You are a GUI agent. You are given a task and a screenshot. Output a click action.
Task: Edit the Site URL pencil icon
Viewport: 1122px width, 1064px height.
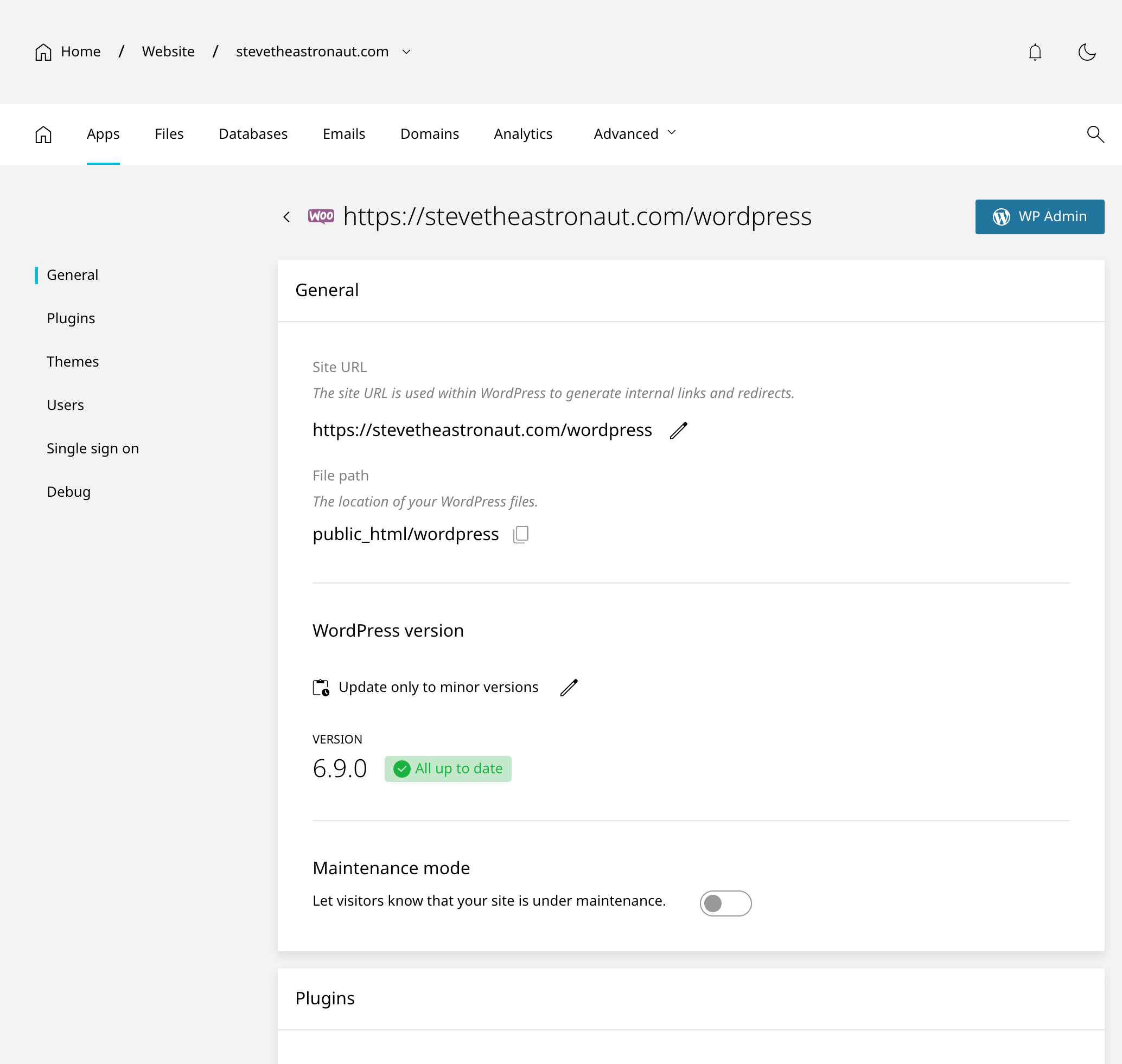(x=678, y=431)
